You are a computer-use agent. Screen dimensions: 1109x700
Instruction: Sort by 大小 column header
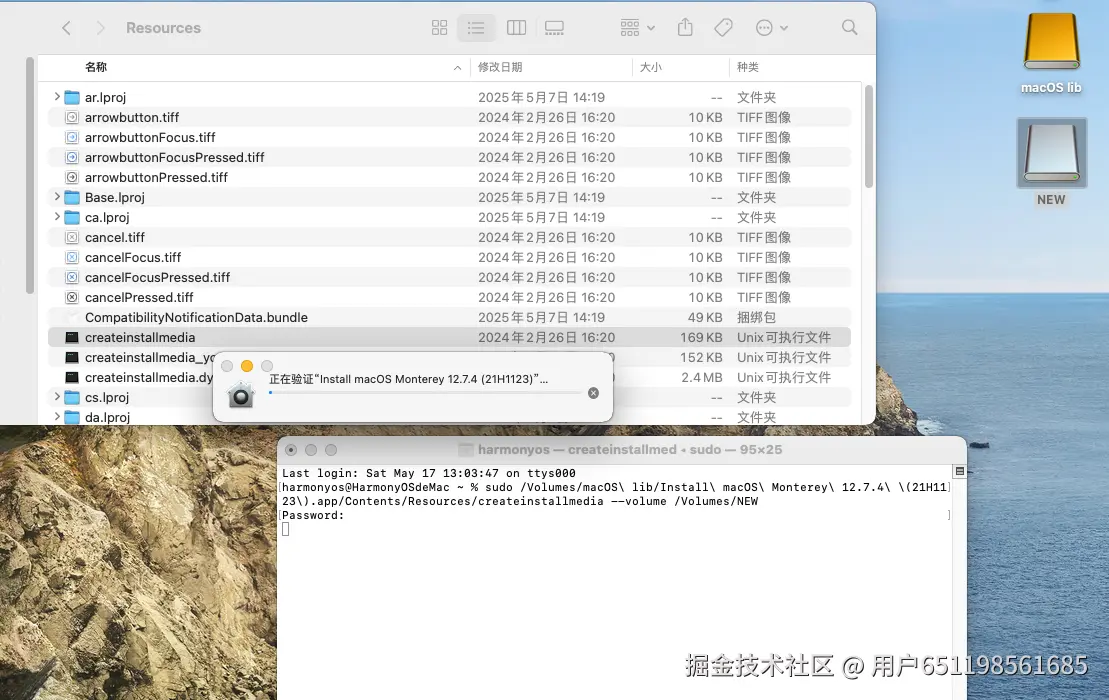tap(651, 67)
